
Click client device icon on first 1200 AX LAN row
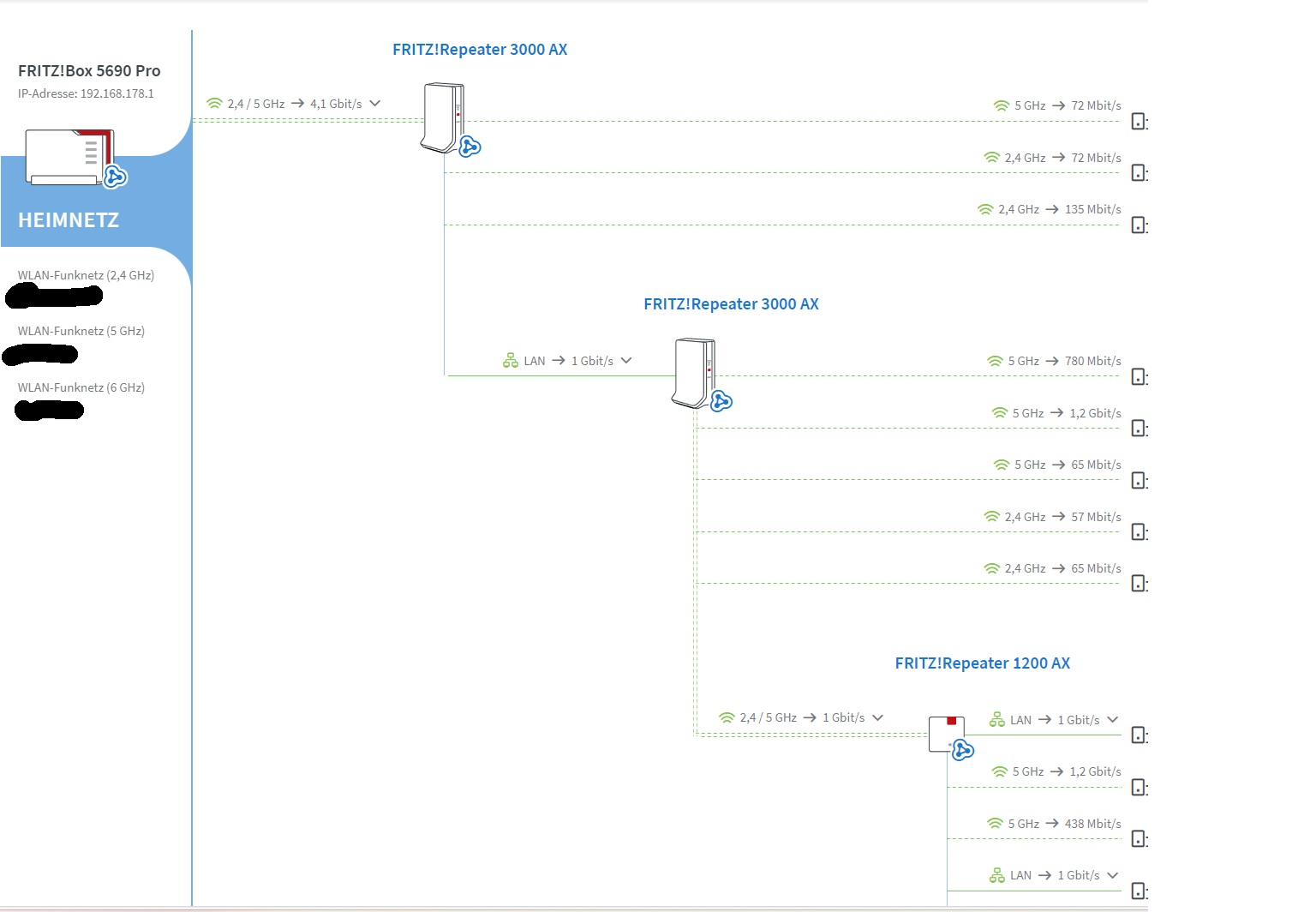coord(1139,735)
